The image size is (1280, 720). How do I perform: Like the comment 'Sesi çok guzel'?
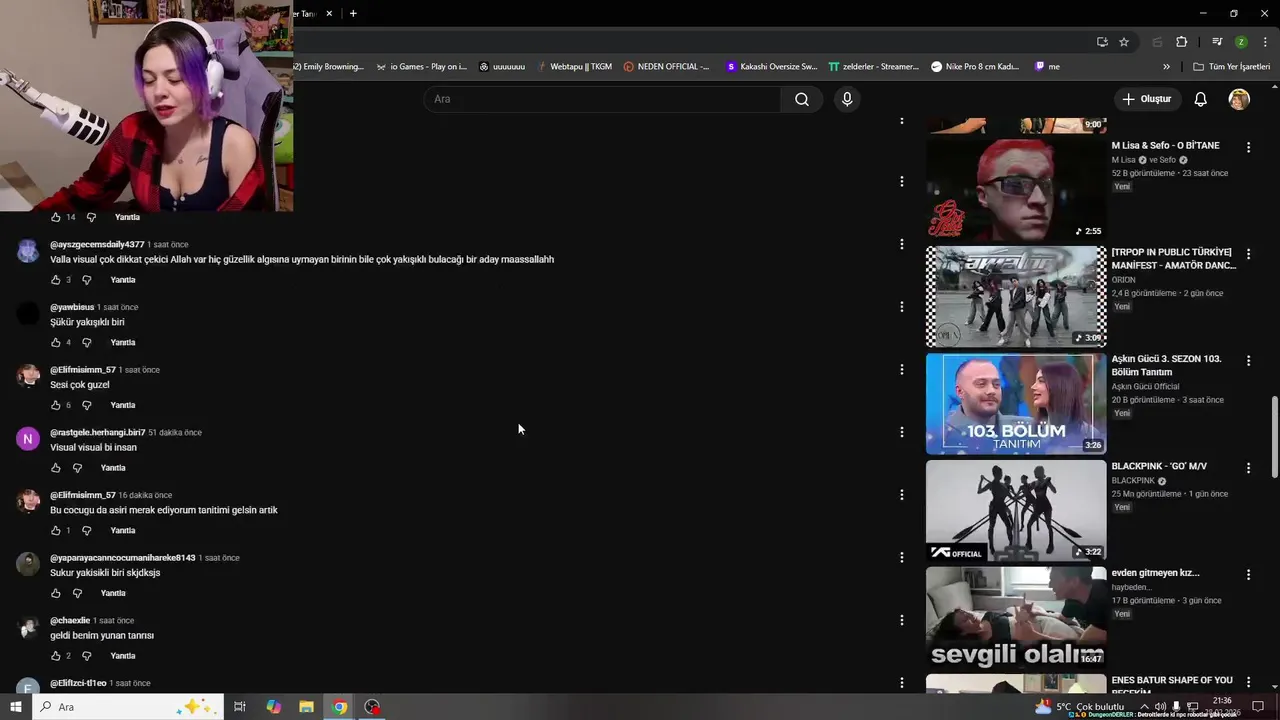tap(55, 405)
